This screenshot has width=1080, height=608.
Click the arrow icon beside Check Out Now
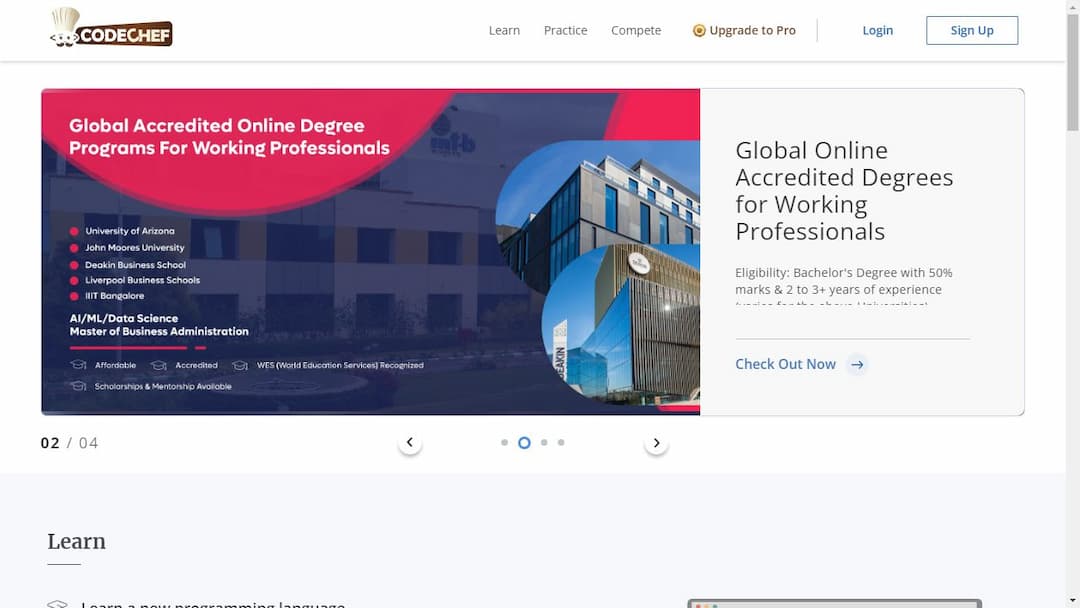click(857, 365)
